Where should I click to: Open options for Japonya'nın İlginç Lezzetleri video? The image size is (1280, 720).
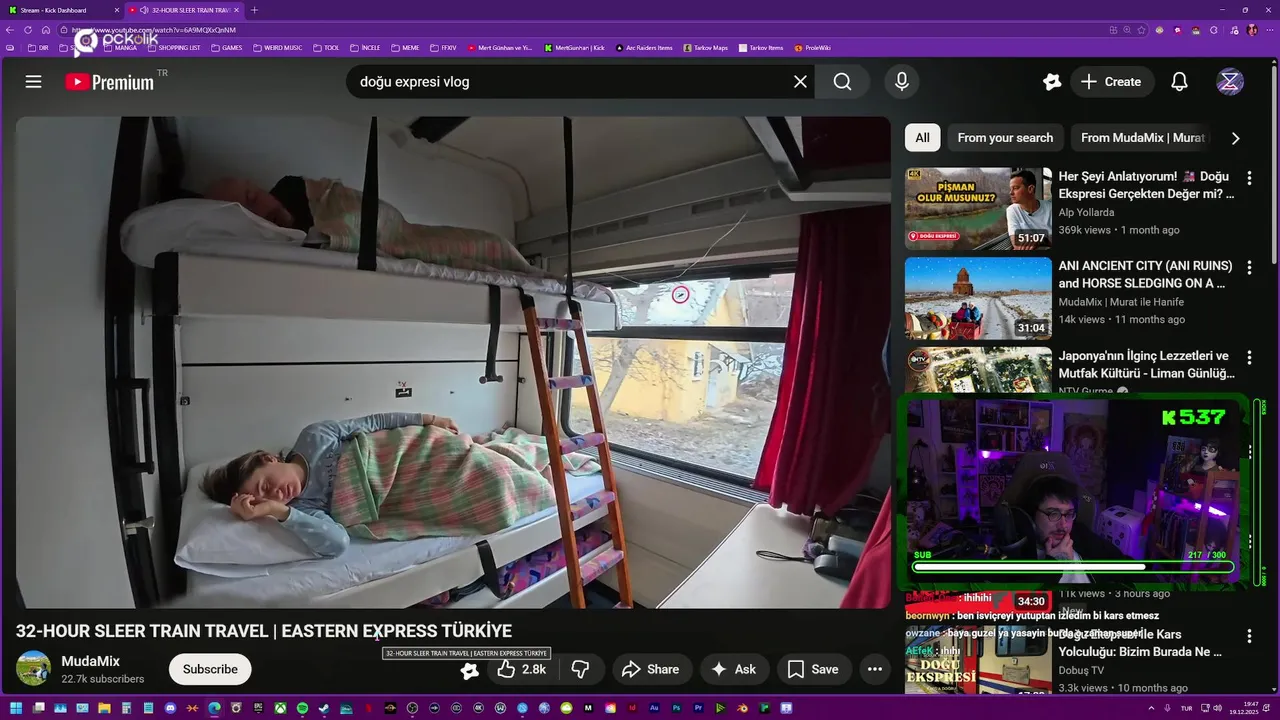coord(1249,358)
